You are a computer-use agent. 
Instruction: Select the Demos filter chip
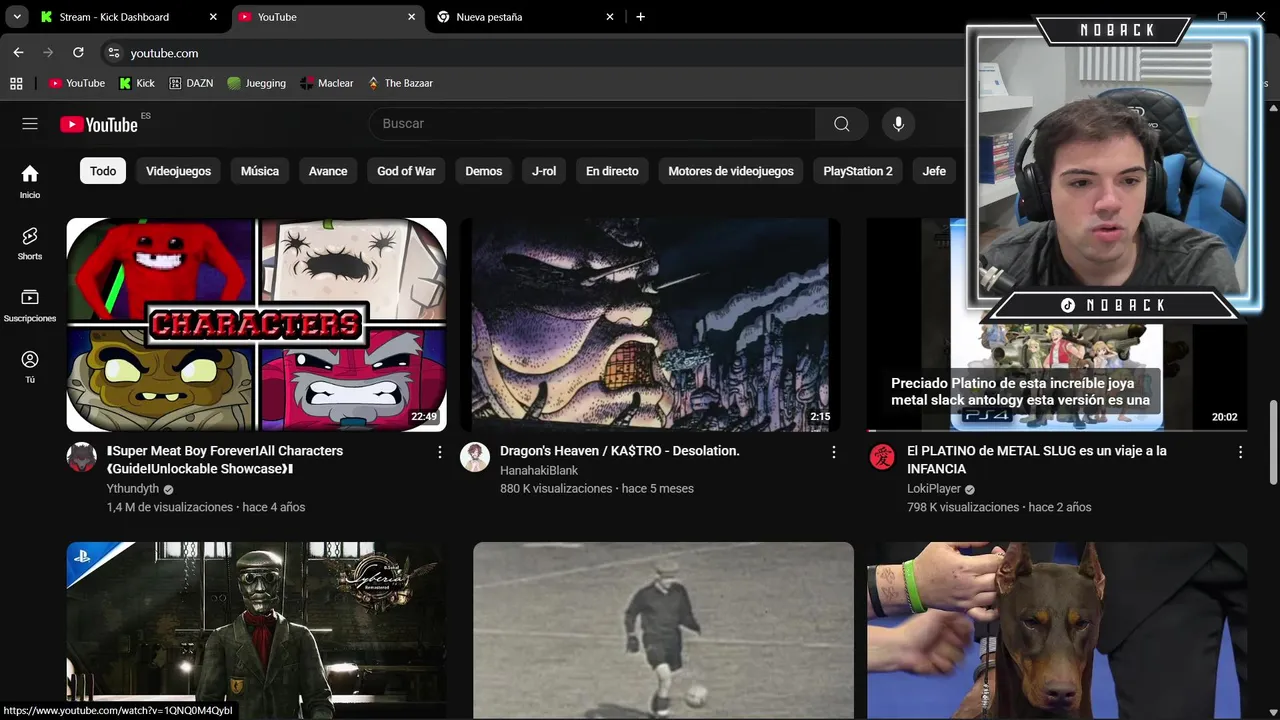point(484,171)
